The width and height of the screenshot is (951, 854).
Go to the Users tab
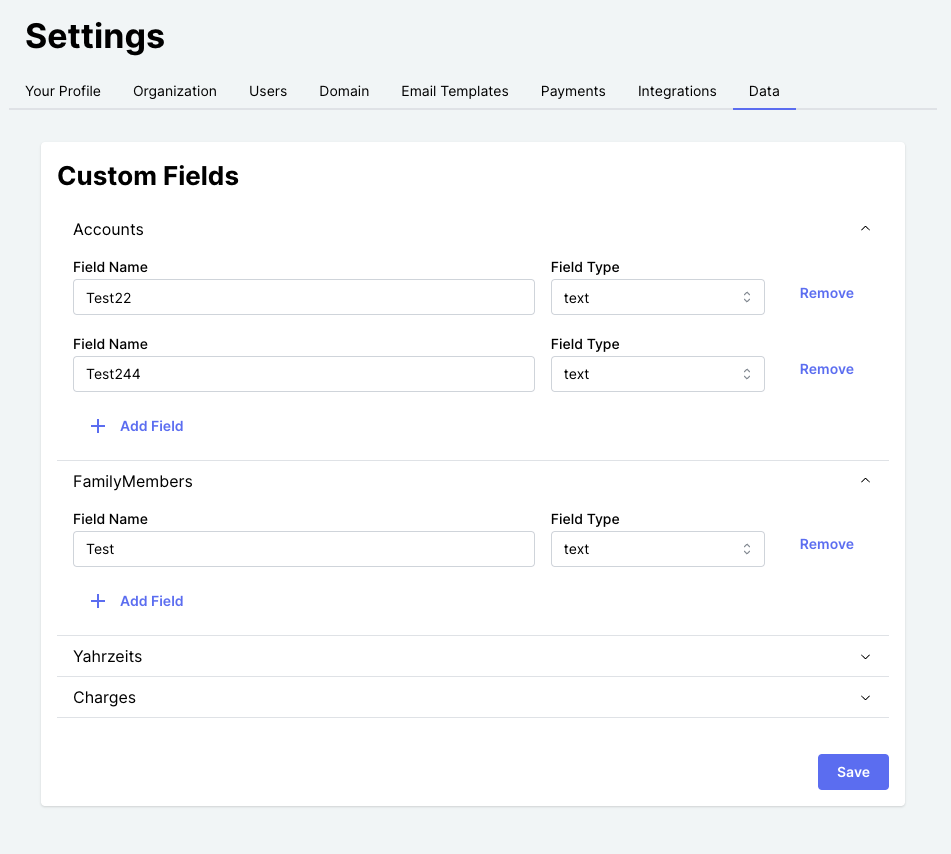point(268,91)
